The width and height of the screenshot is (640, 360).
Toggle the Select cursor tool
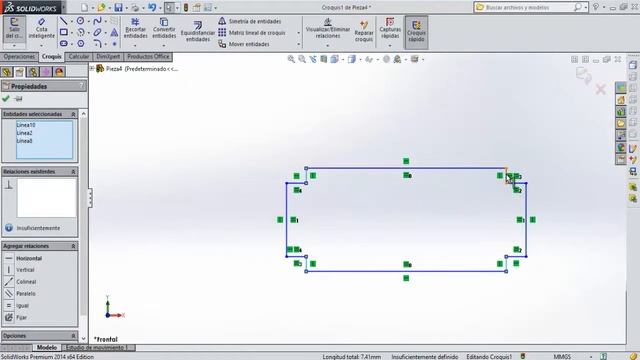pos(169,7)
